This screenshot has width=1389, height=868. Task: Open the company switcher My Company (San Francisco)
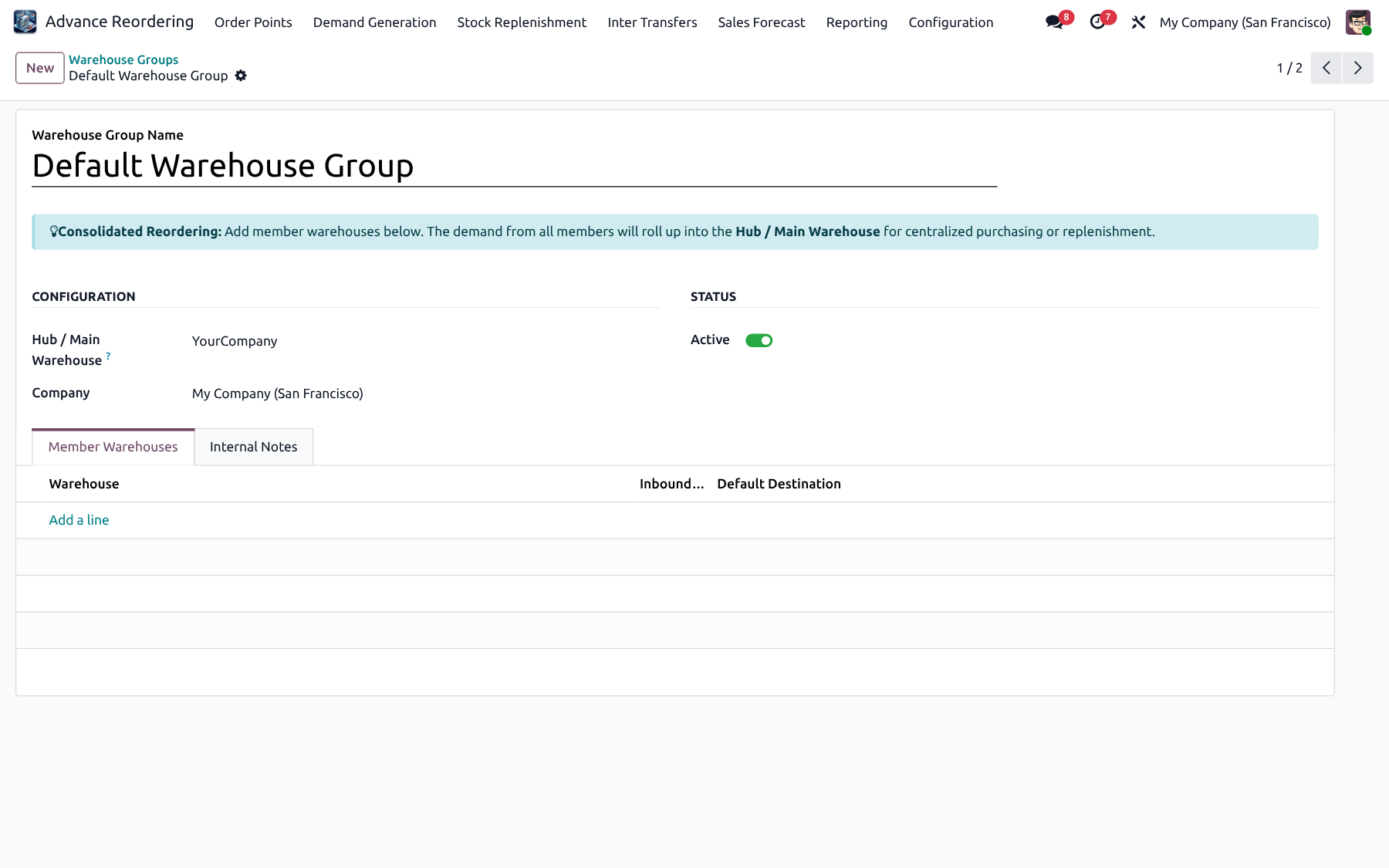[x=1245, y=22]
